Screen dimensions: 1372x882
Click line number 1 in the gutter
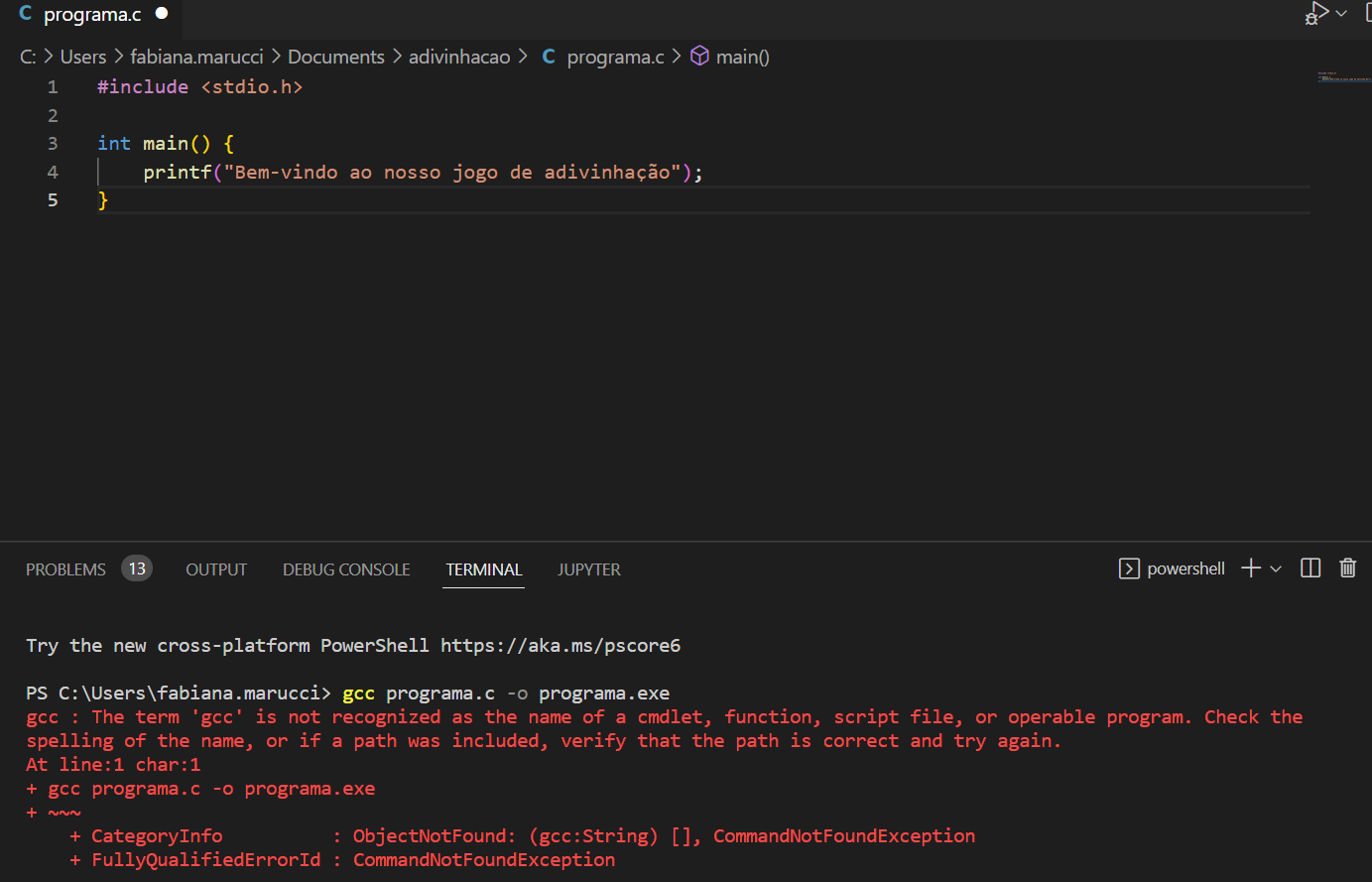coord(53,87)
